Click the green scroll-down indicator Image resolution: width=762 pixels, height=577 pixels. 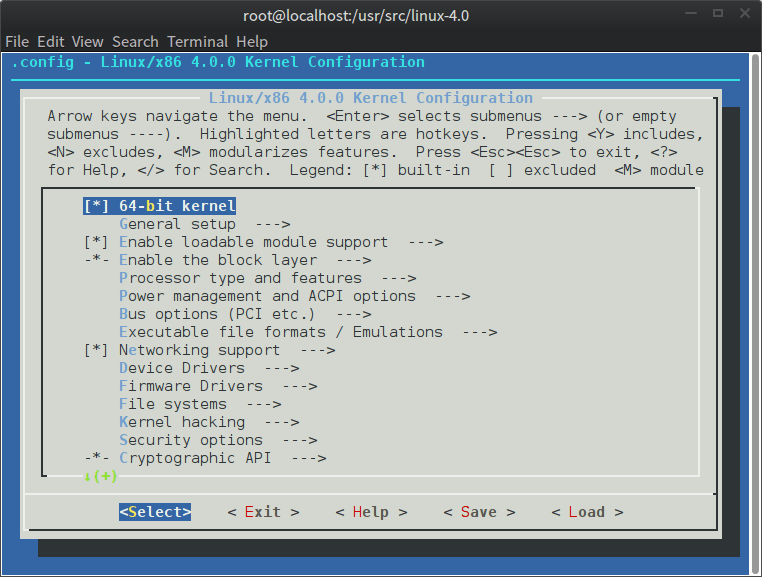100,476
